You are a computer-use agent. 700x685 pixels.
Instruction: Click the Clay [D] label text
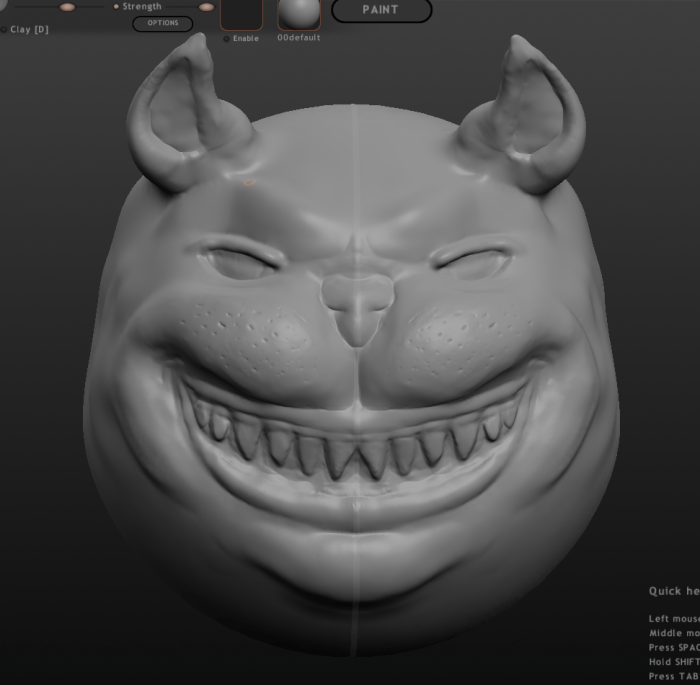pos(30,30)
